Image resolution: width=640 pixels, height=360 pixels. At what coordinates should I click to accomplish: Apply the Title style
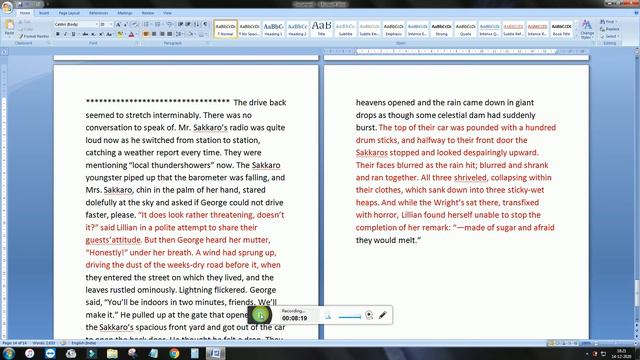coord(321,29)
